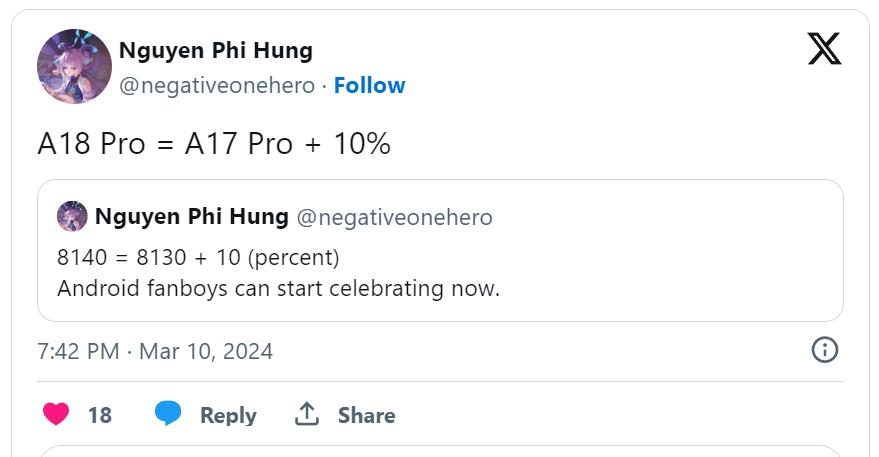Click the like count of 18
879x457 pixels.
pos(100,415)
